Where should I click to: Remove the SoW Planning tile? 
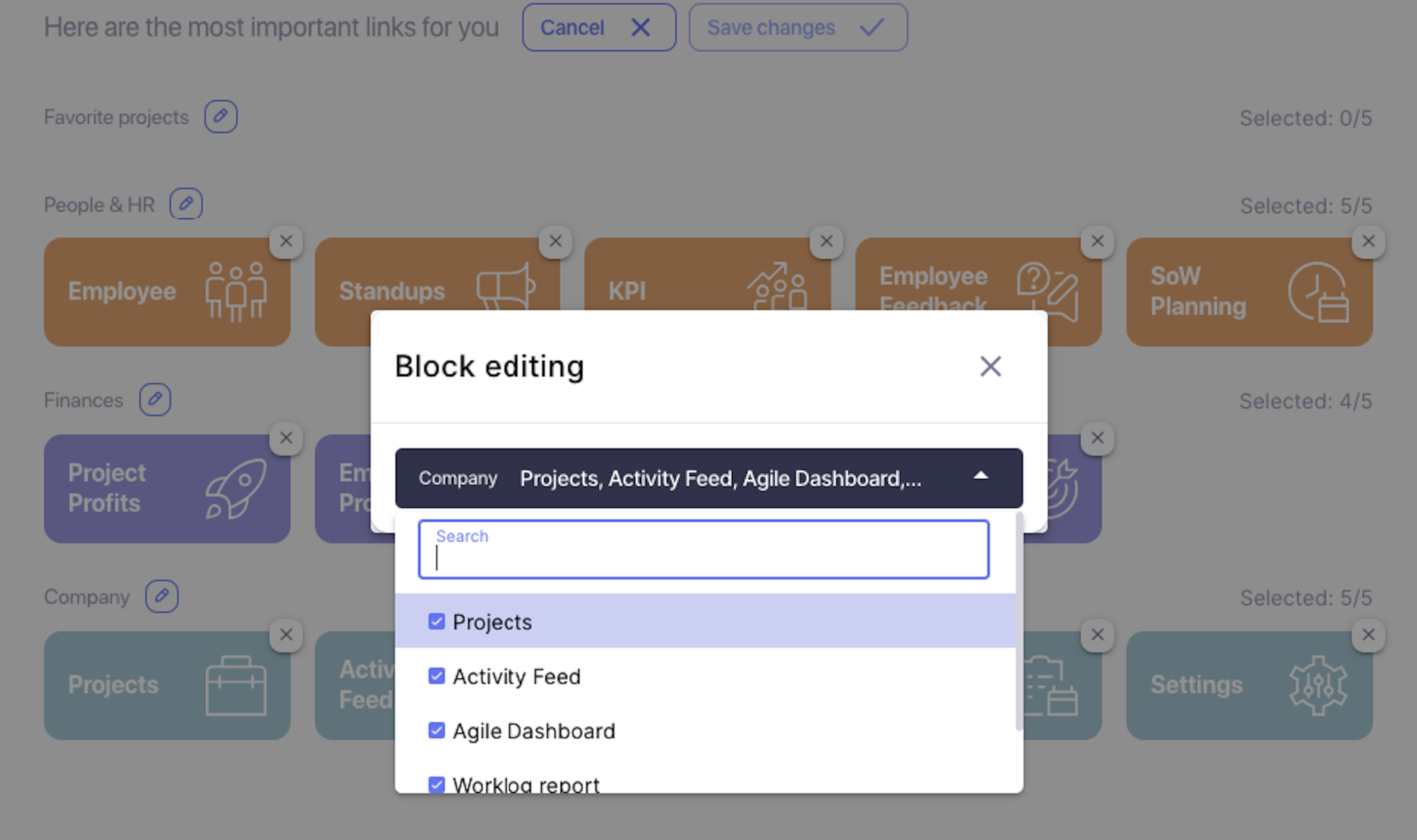point(1369,241)
